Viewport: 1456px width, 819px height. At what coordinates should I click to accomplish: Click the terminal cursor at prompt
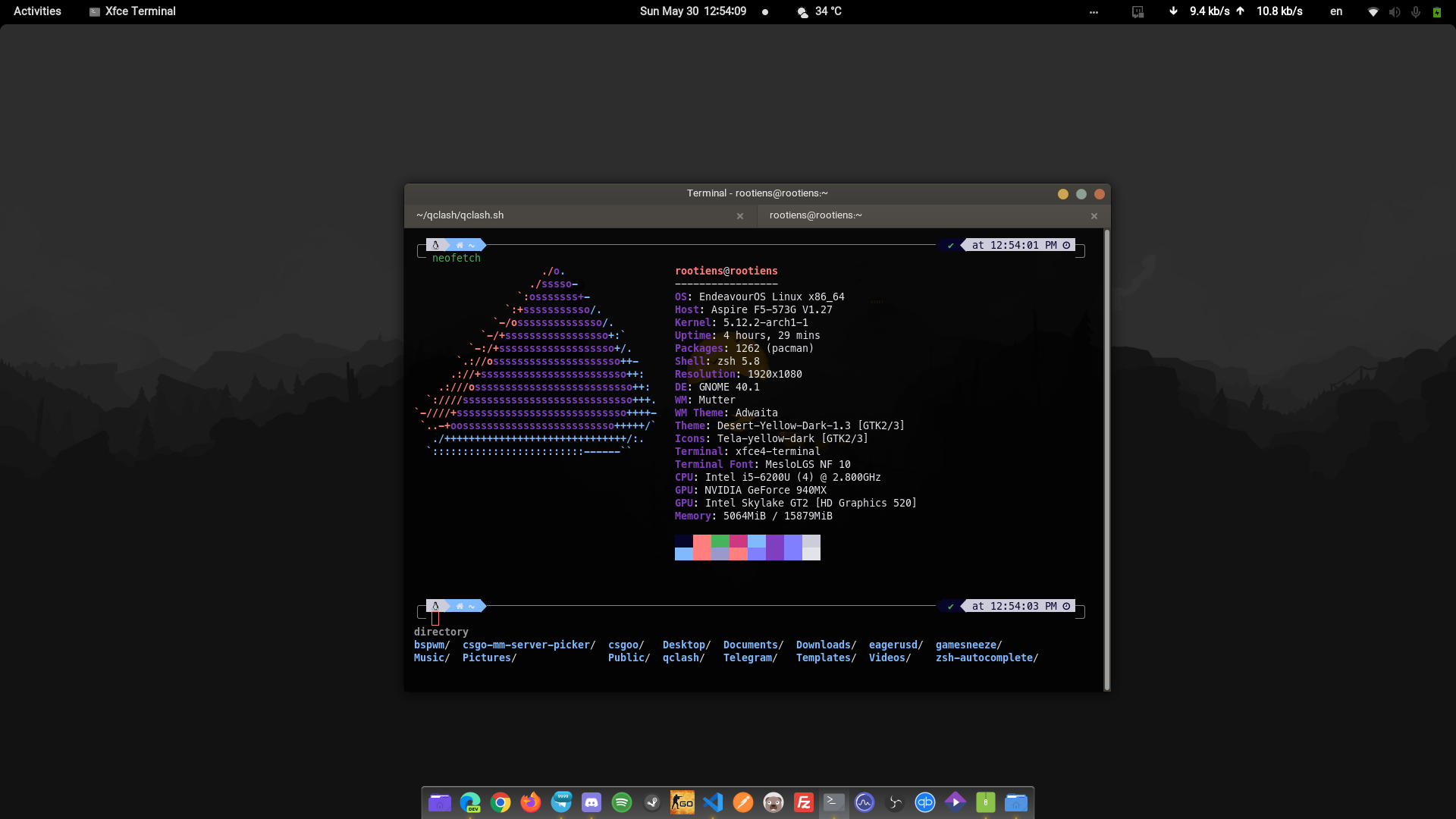click(x=435, y=619)
